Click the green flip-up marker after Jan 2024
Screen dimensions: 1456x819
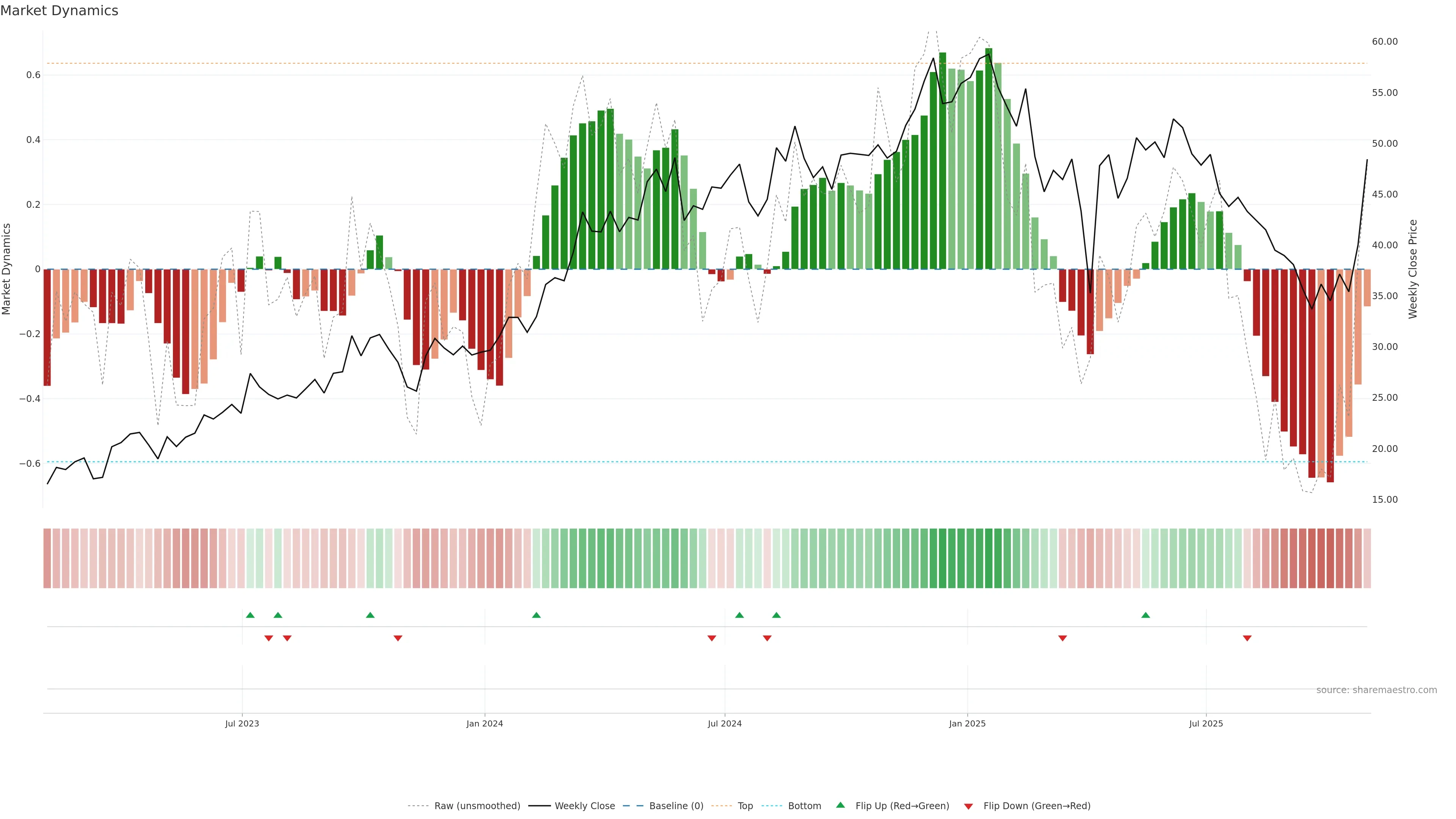(537, 615)
